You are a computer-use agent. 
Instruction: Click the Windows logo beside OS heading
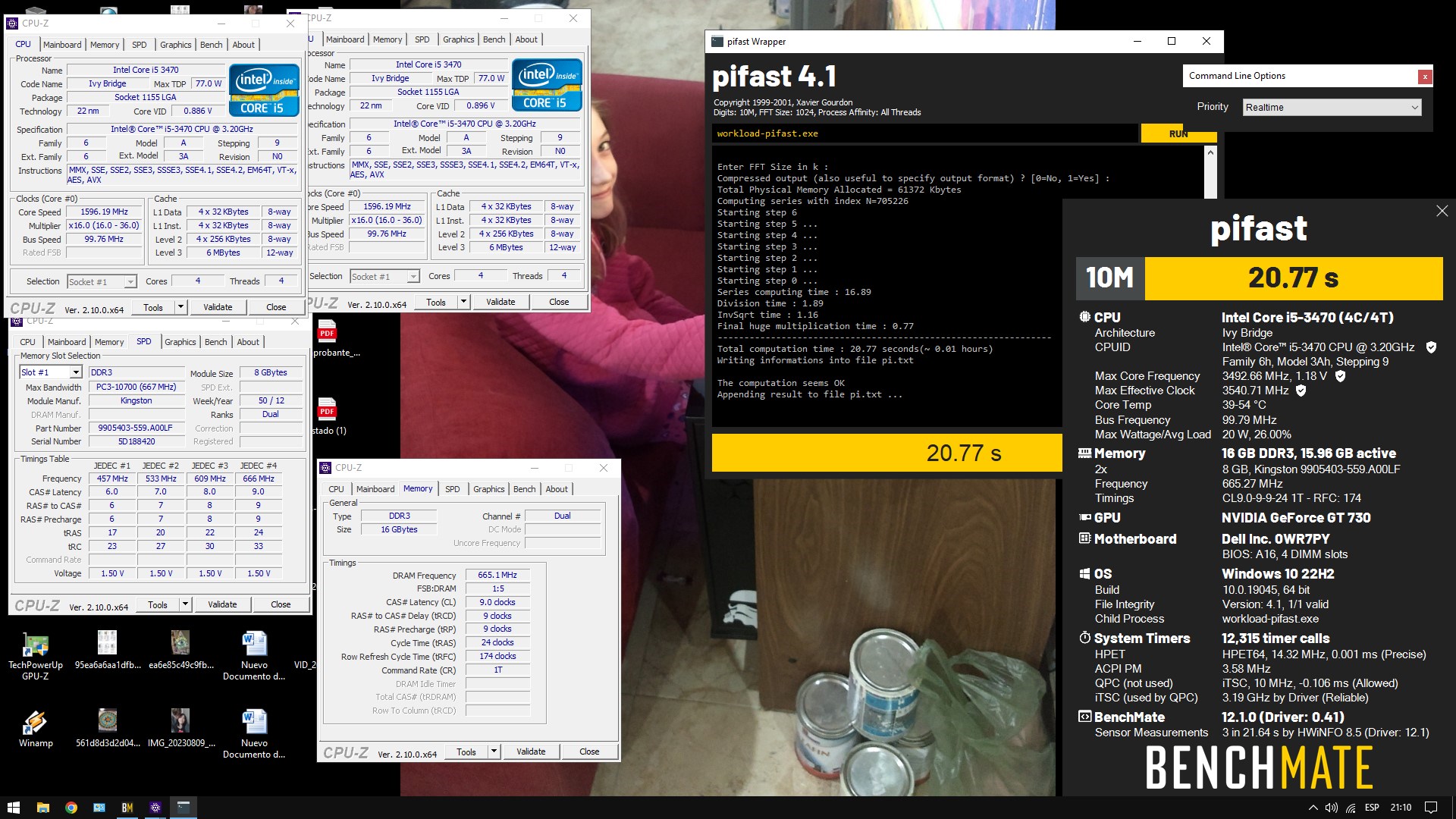1085,574
